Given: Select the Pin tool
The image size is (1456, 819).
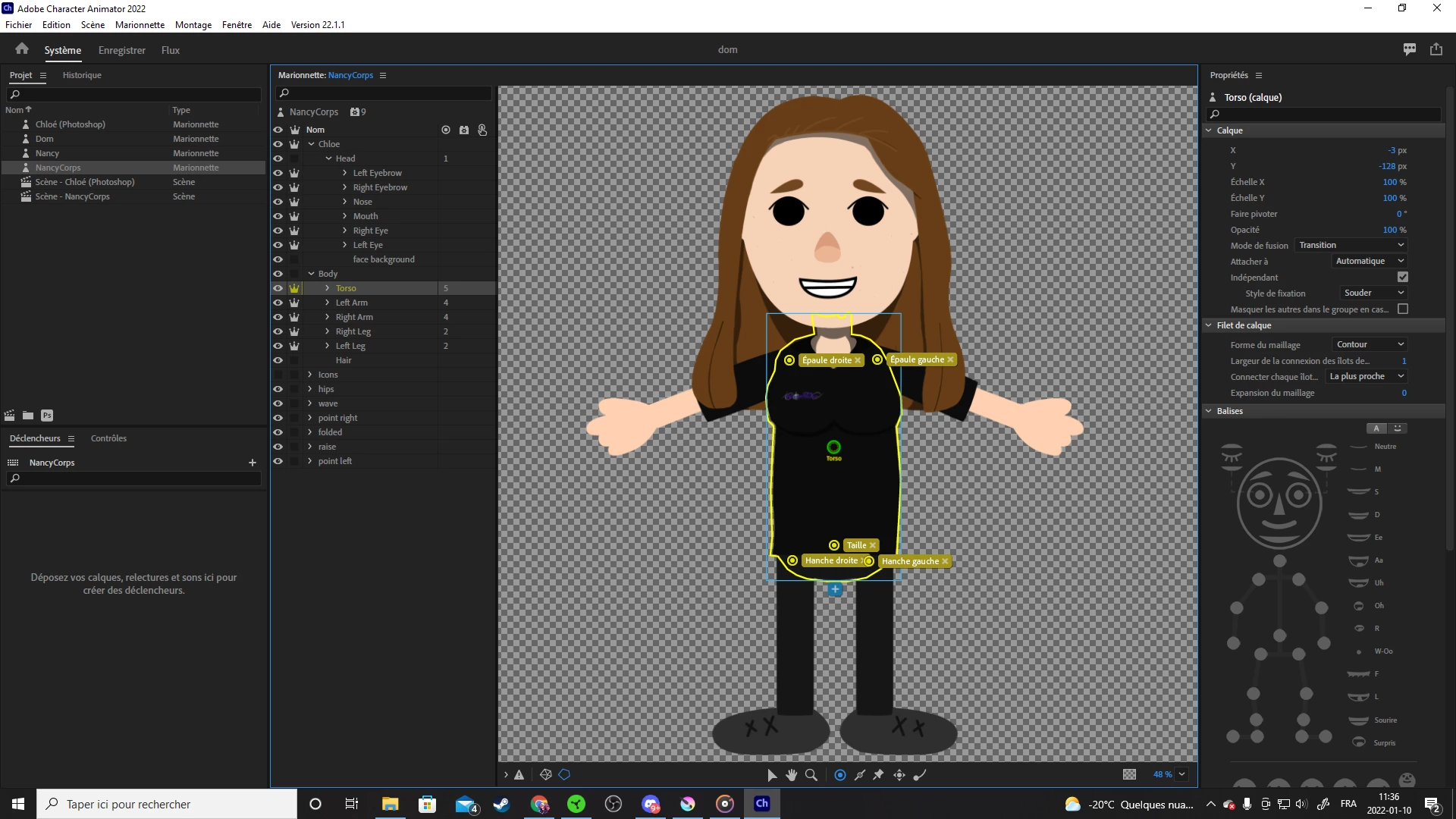Looking at the screenshot, I should 879,775.
